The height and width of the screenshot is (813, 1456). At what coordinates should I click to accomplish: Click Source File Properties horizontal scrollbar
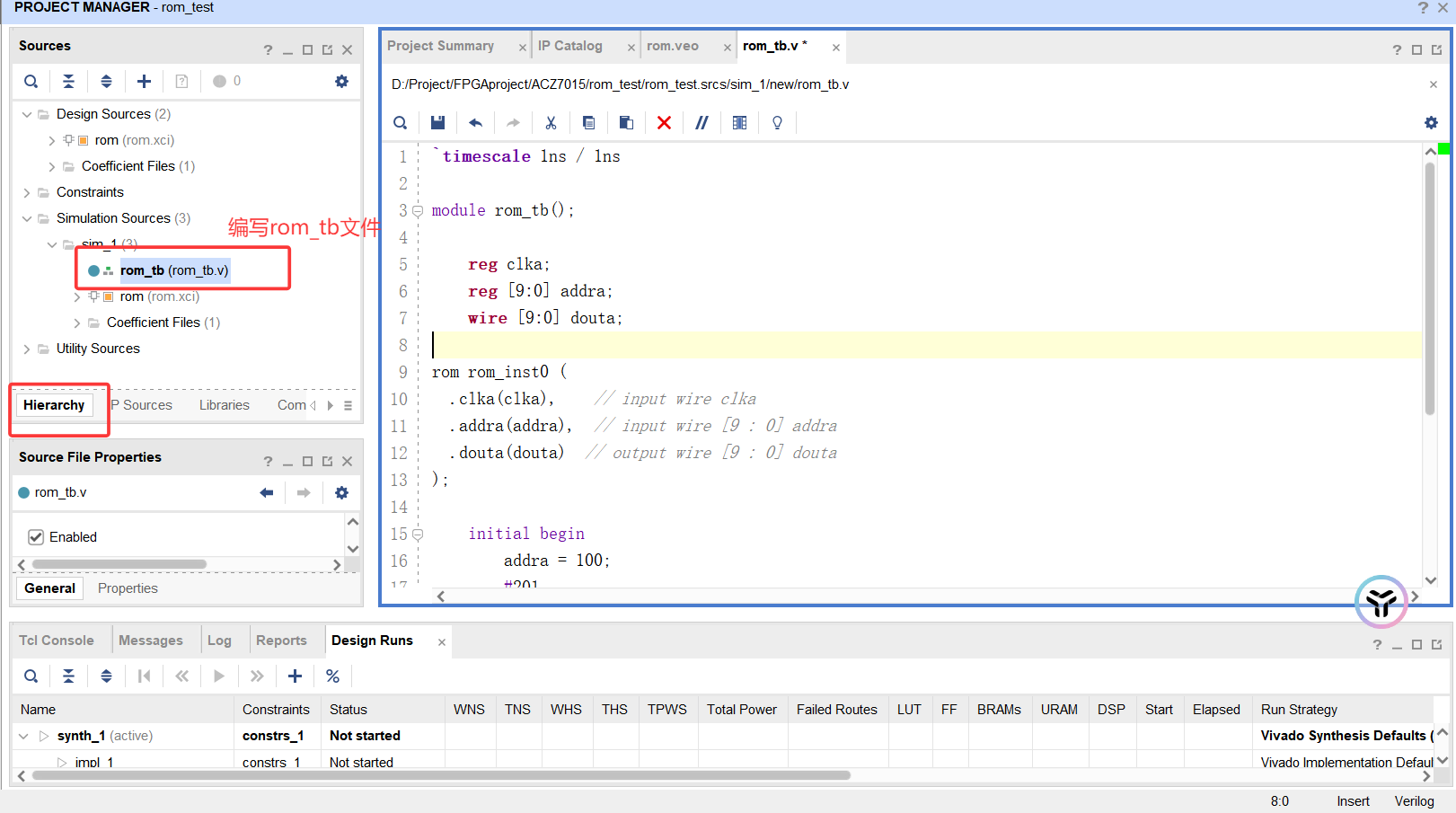click(119, 564)
